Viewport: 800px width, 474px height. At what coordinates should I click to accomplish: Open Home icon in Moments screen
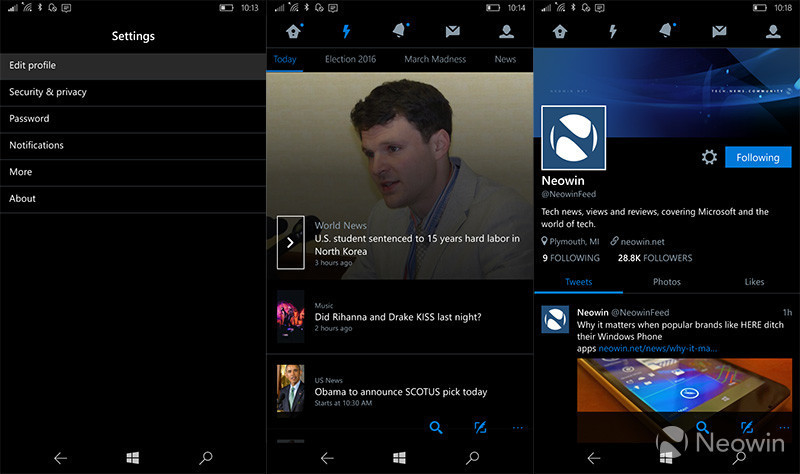pyautogui.click(x=293, y=32)
